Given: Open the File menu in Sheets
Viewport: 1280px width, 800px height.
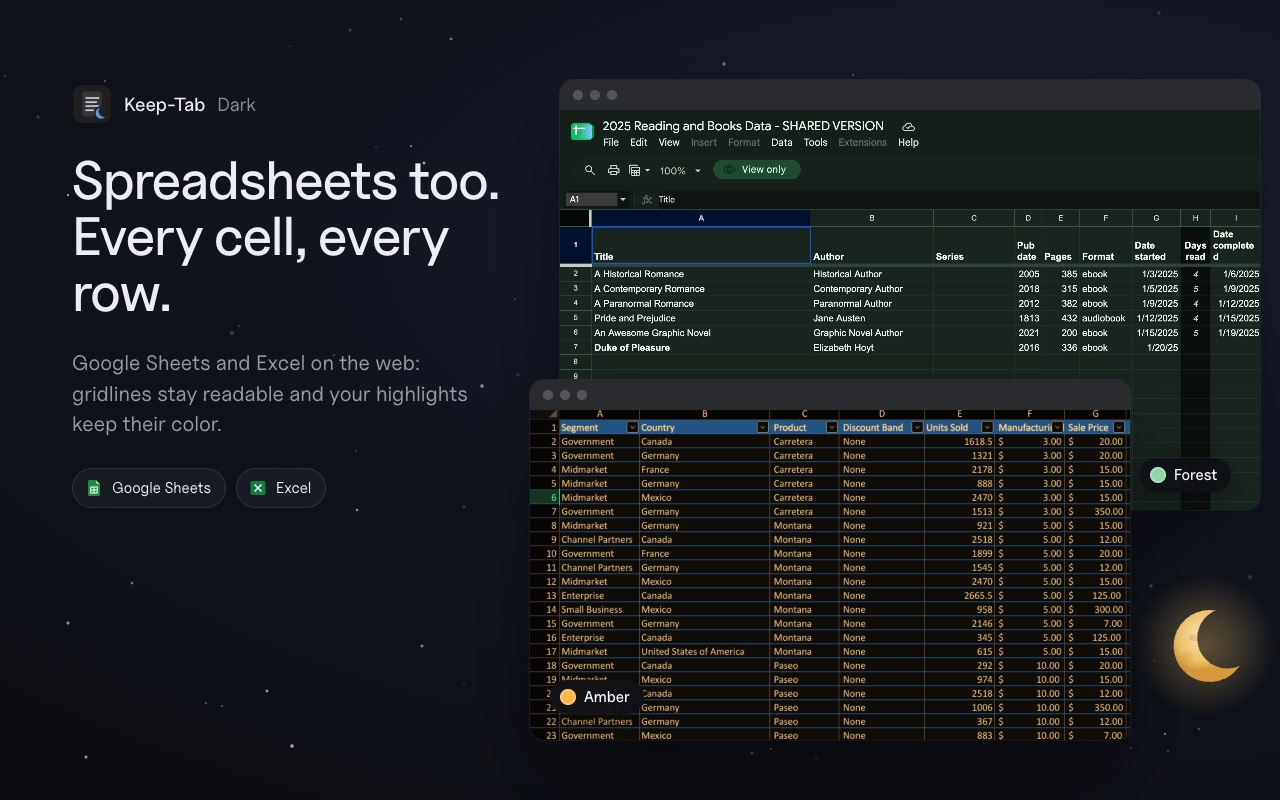Looking at the screenshot, I should point(611,142).
